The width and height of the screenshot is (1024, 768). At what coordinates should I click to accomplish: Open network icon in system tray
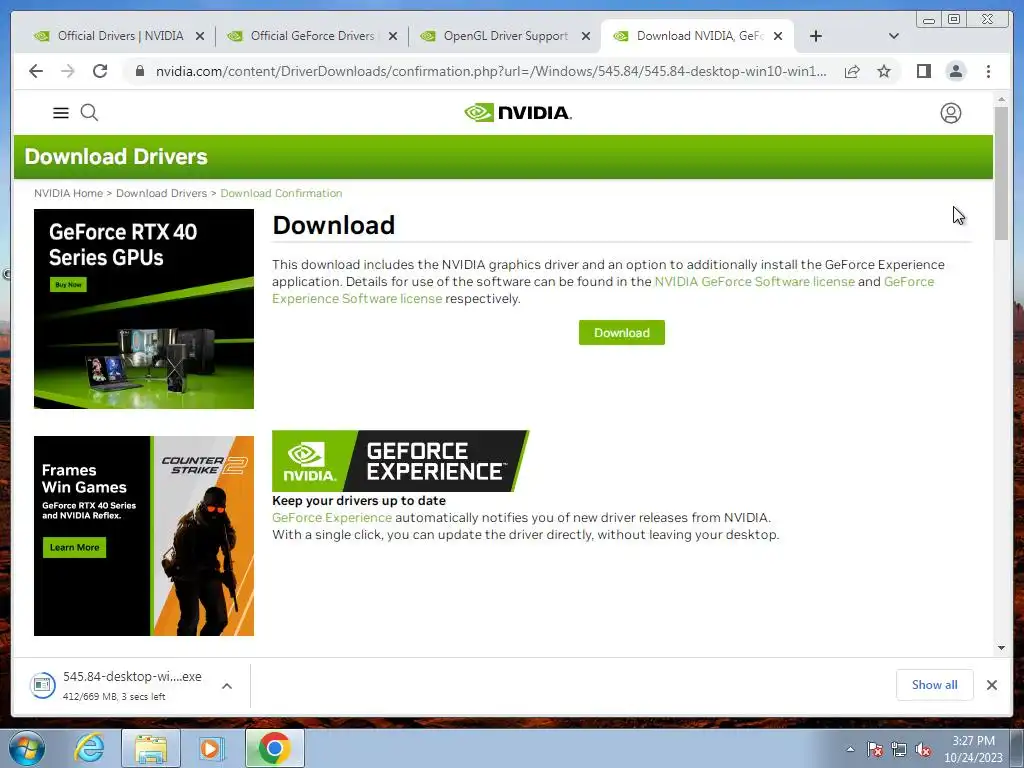pos(899,750)
